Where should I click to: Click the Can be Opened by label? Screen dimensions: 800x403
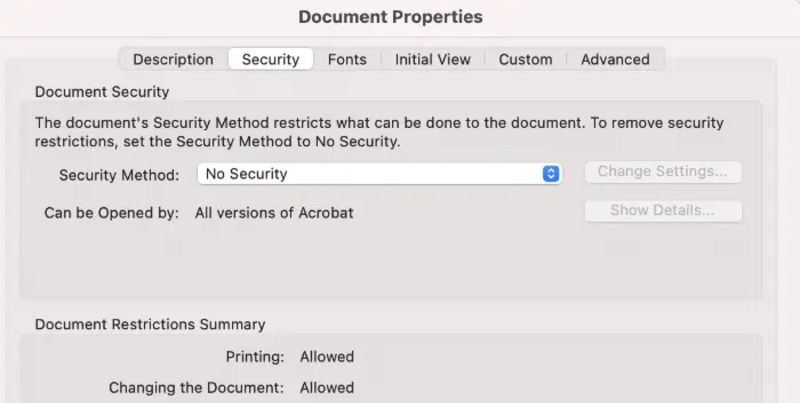111,213
